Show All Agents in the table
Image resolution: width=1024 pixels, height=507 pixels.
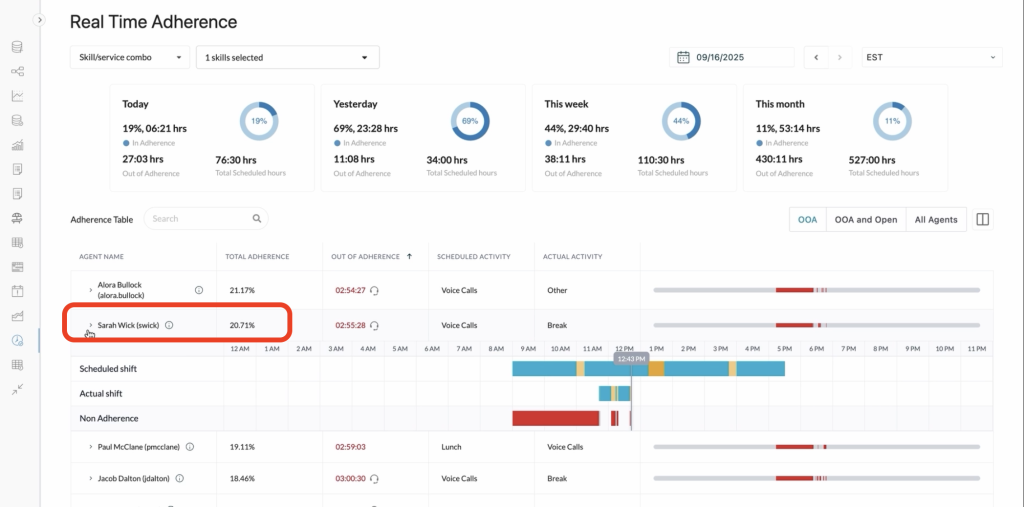tap(935, 220)
